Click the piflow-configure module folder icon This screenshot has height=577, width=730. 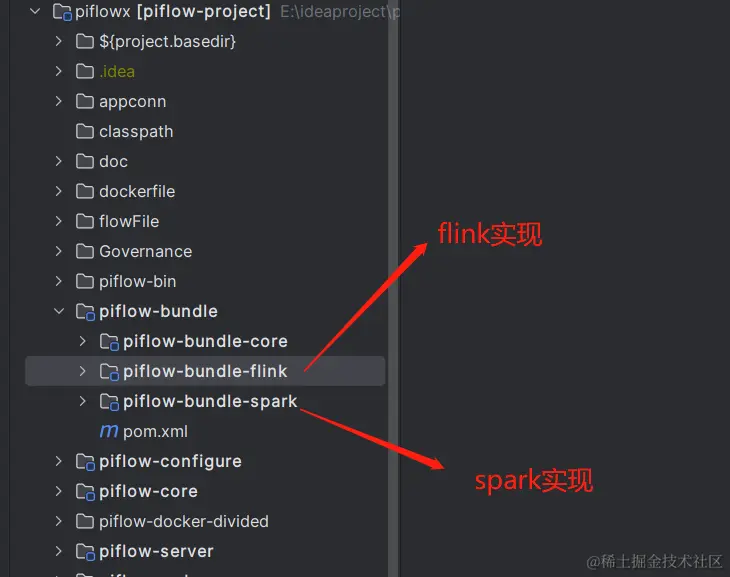pyautogui.click(x=85, y=462)
